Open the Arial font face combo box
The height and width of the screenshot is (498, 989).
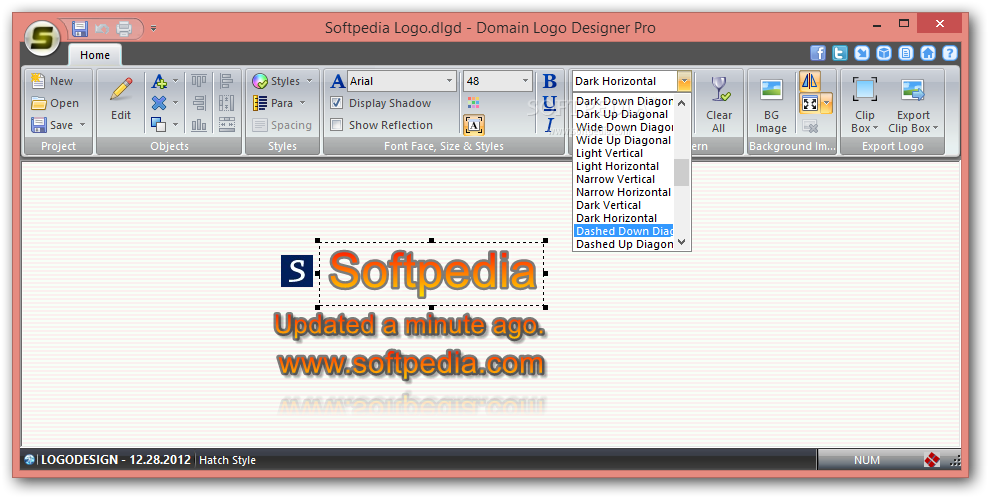coord(402,81)
